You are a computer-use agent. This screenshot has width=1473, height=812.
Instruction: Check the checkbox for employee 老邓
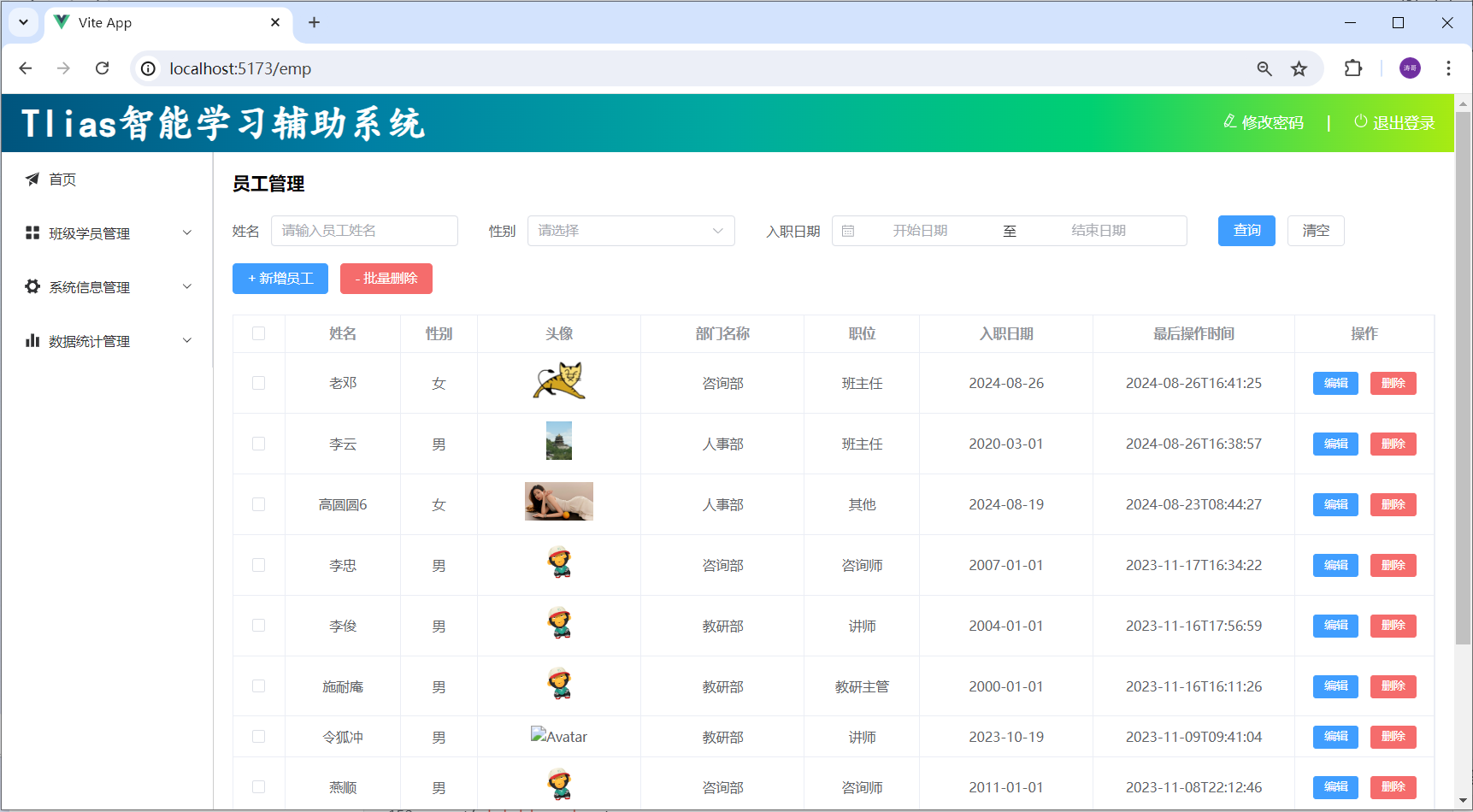tap(258, 383)
